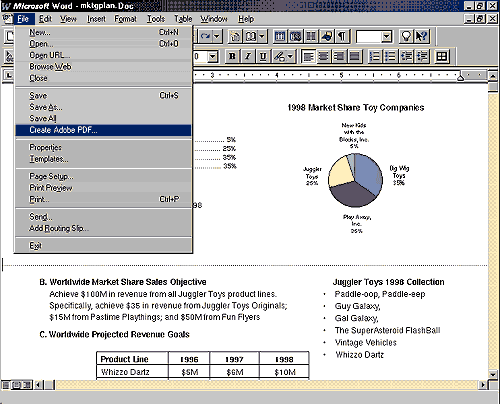This screenshot has width=500, height=404.
Task: Choose Create Adobe PDF from File menu
Action: [x=103, y=130]
